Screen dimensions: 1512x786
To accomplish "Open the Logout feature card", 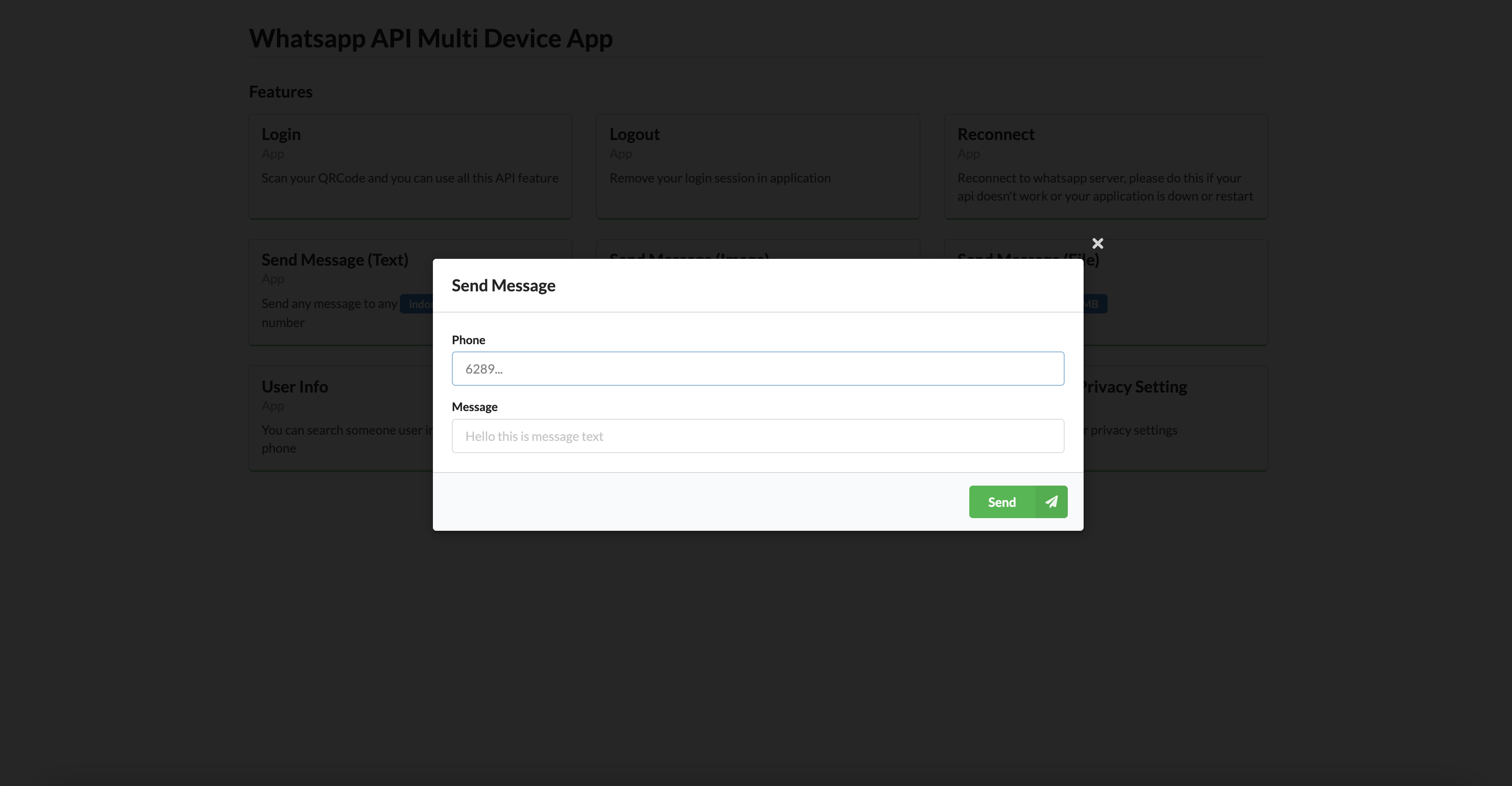I will 758,167.
